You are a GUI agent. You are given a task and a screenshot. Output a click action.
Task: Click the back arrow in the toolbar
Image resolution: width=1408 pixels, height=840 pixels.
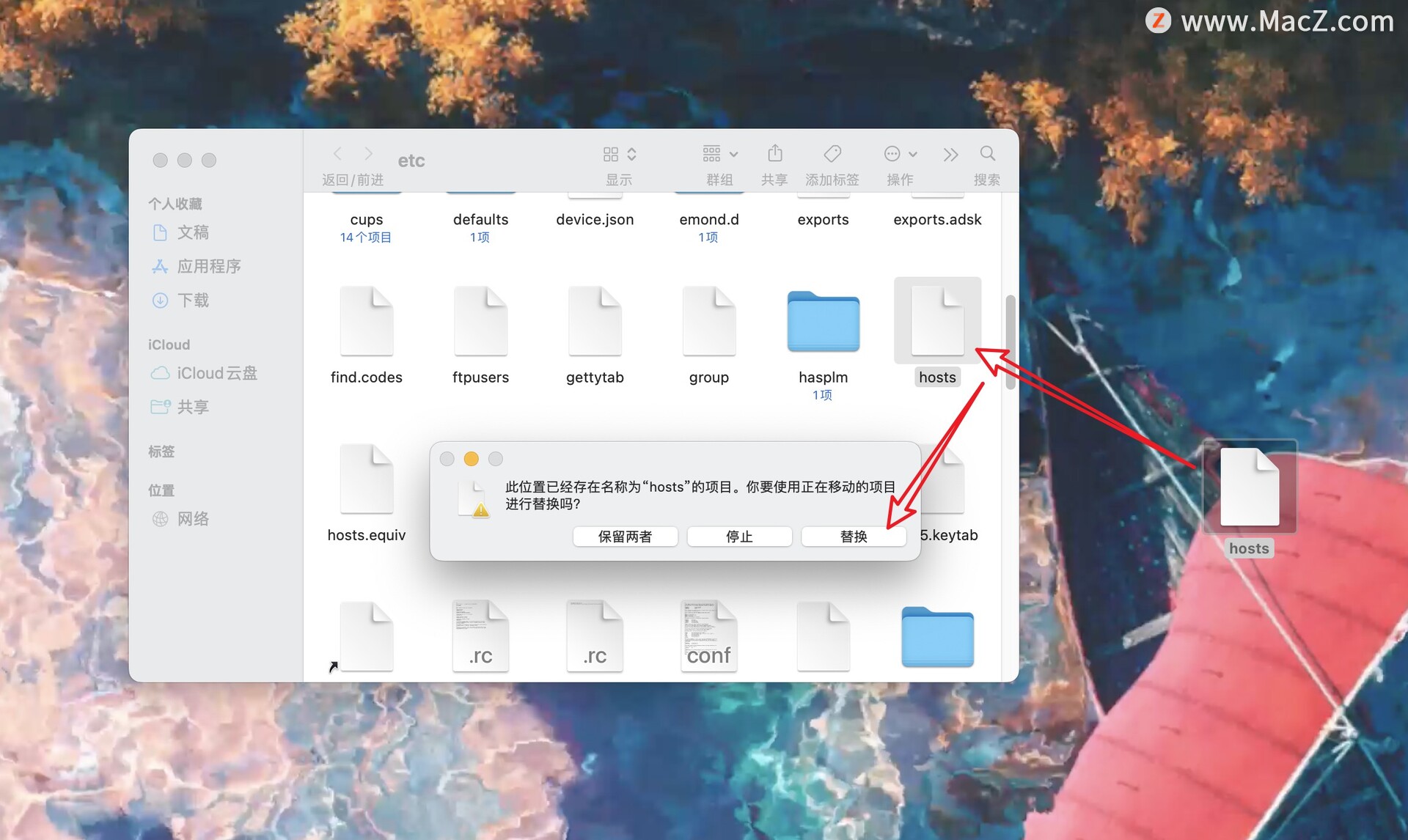(337, 153)
